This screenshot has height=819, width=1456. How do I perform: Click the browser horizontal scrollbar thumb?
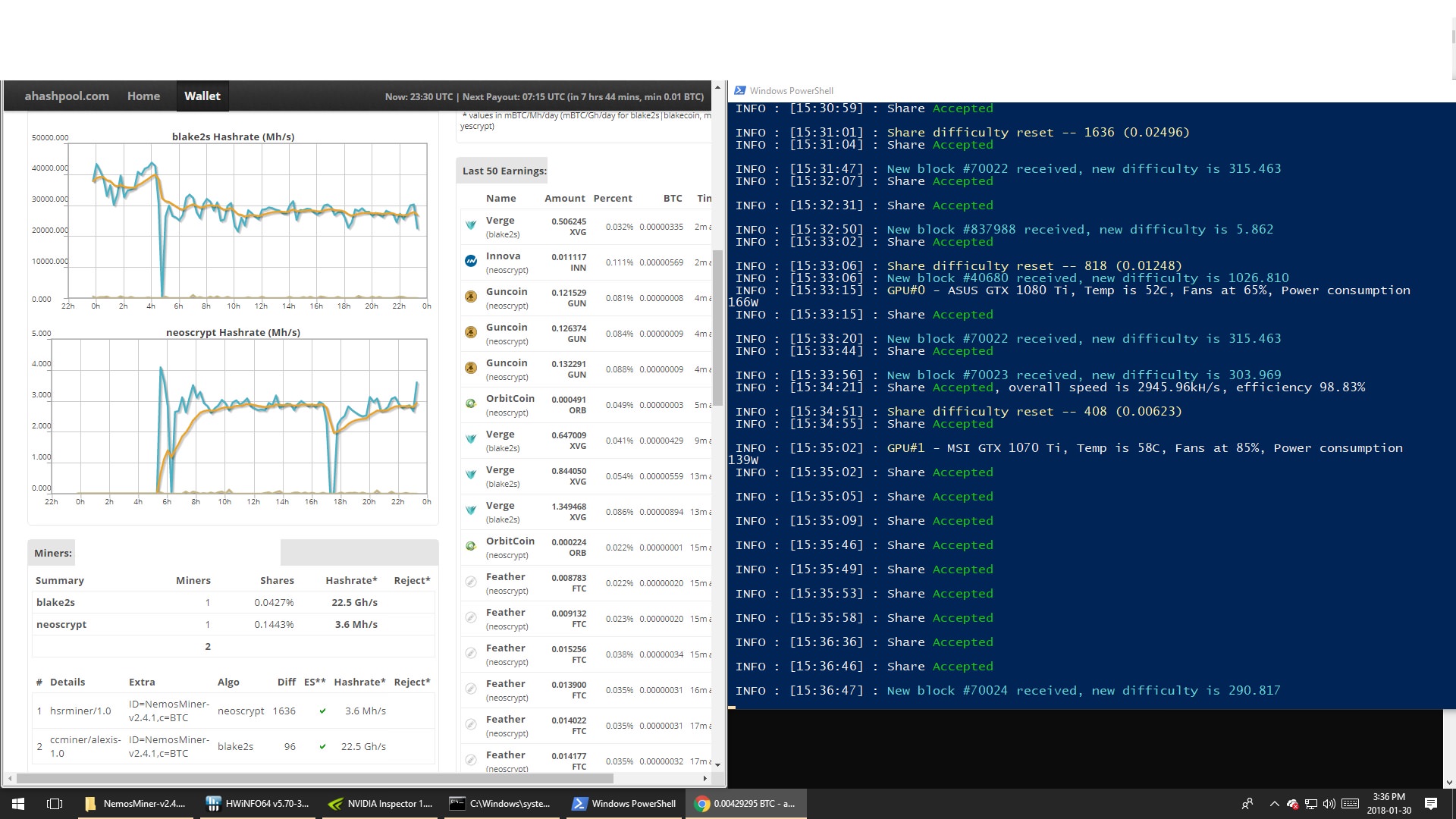(x=315, y=778)
